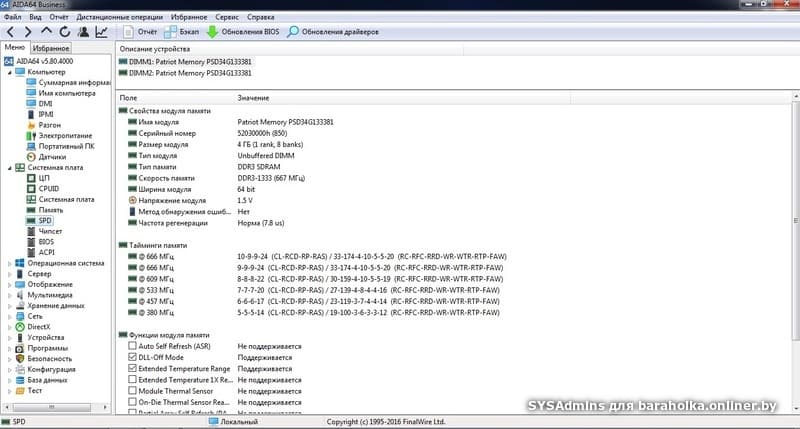Viewport: 800px width, 429px height.
Task: Expand the Отображение tree node
Action: click(10, 285)
